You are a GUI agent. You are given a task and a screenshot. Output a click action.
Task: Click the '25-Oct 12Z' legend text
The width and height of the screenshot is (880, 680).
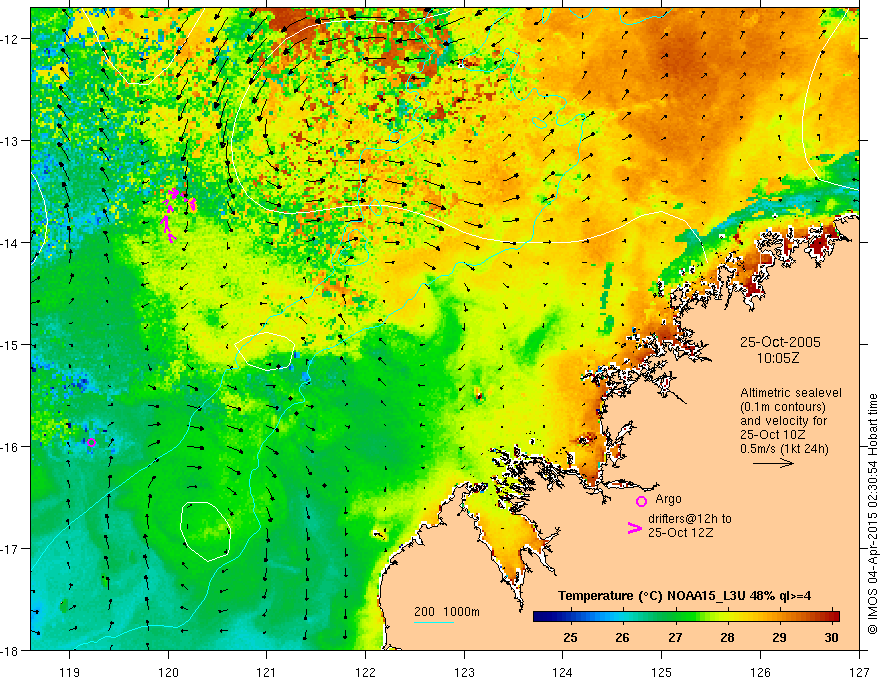point(681,532)
